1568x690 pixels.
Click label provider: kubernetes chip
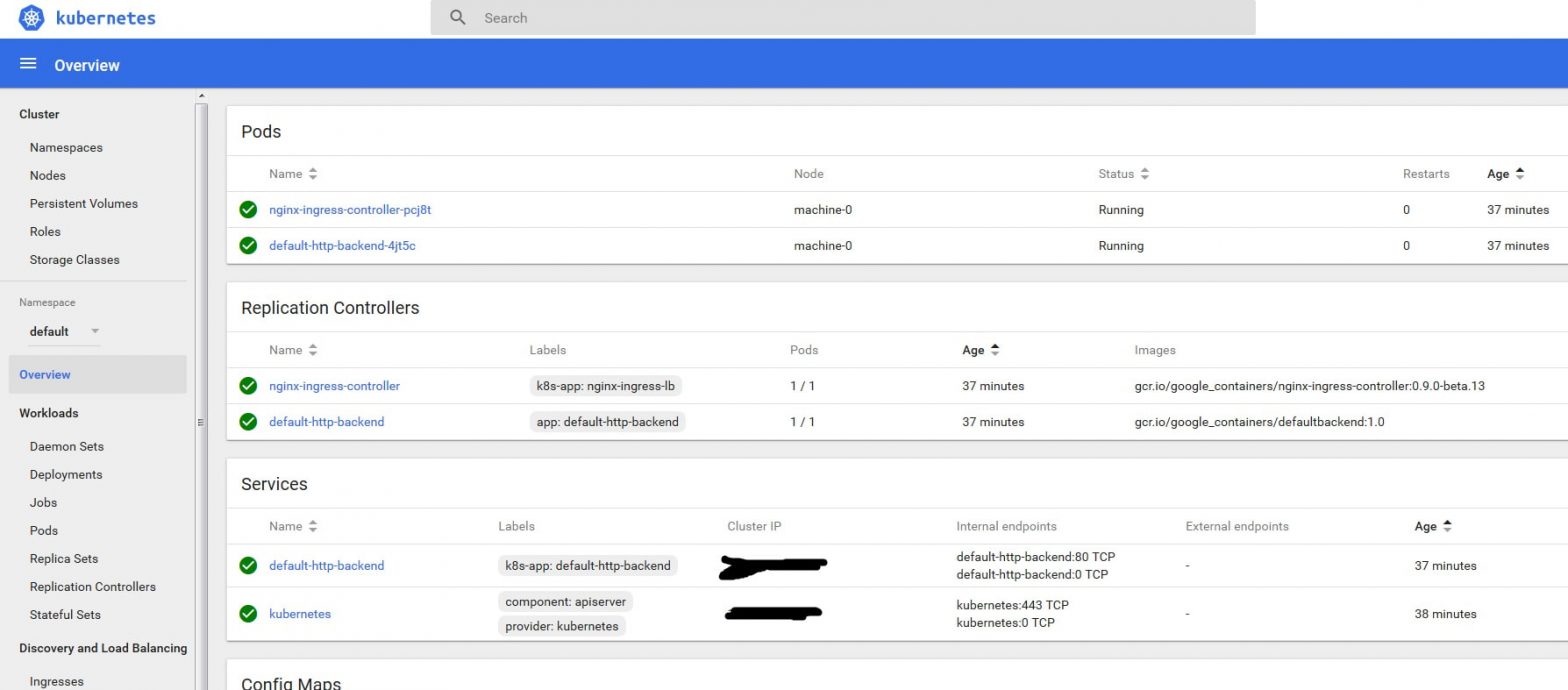[x=562, y=626]
